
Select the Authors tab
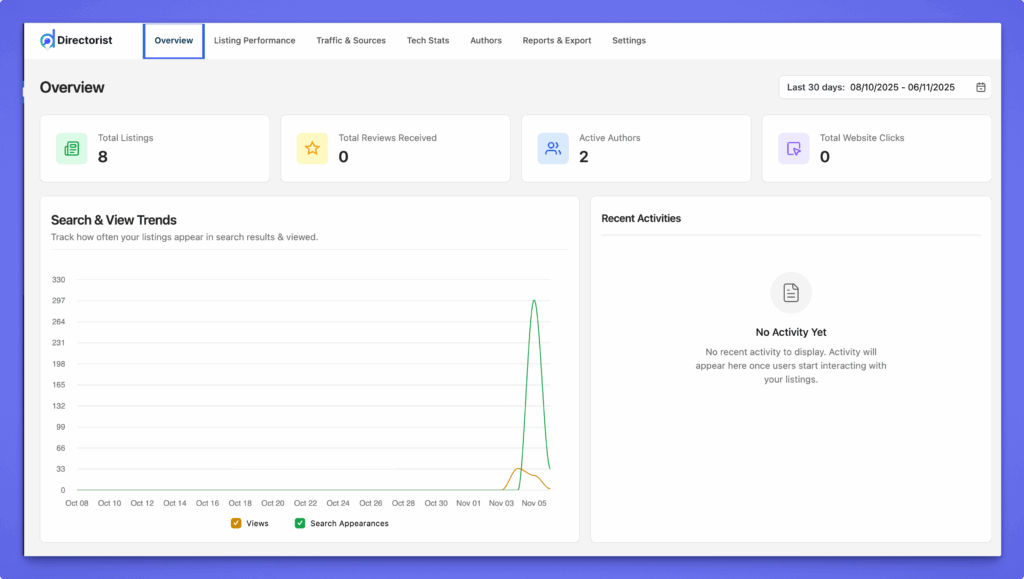click(x=486, y=41)
